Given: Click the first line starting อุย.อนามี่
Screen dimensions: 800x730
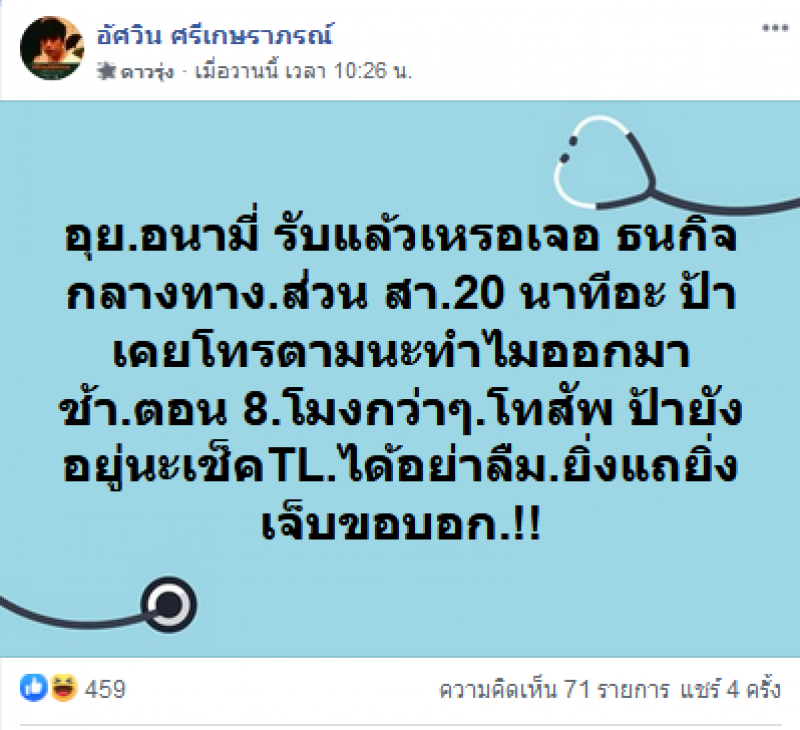Looking at the screenshot, I should coord(401,239).
